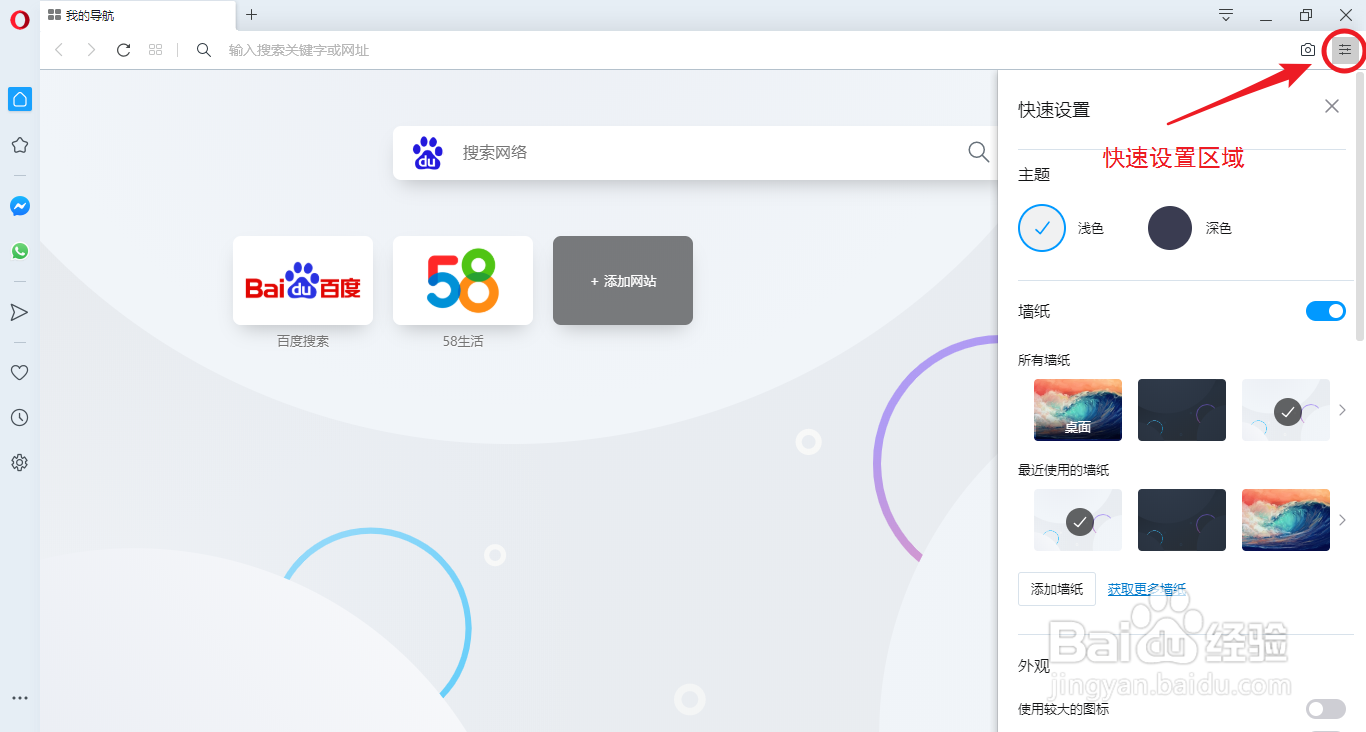Select the dark theme option
Screen dimensions: 1366x732
(1170, 228)
